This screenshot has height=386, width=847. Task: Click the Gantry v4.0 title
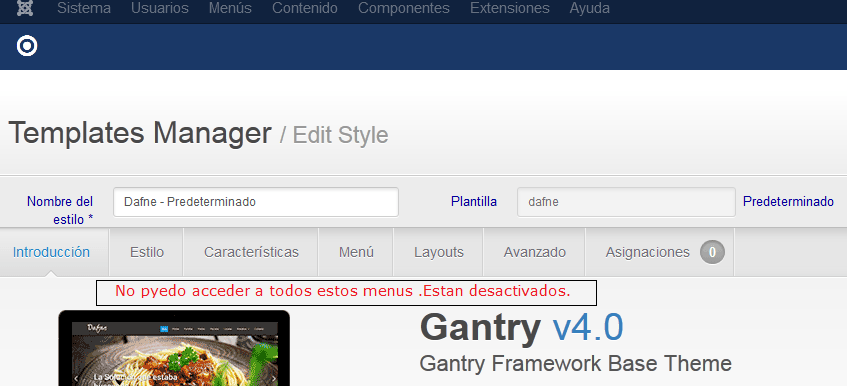click(x=521, y=328)
